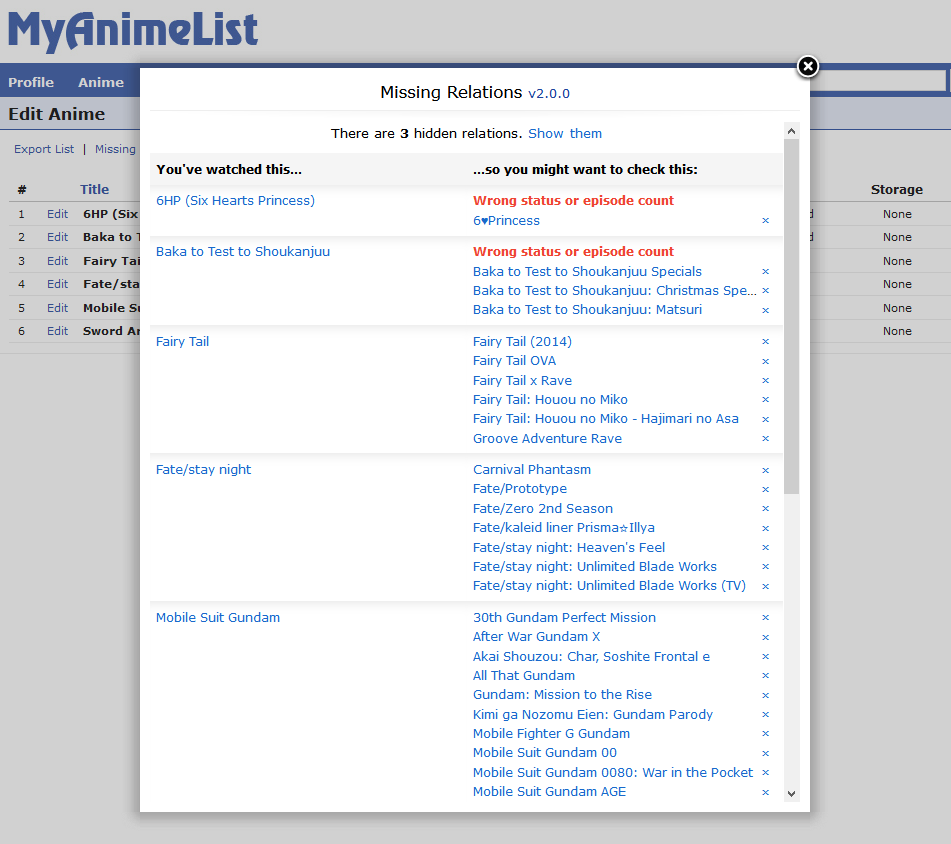The image size is (951, 844).
Task: Open the Missing Relations version v2.0.0 link
Action: point(549,93)
